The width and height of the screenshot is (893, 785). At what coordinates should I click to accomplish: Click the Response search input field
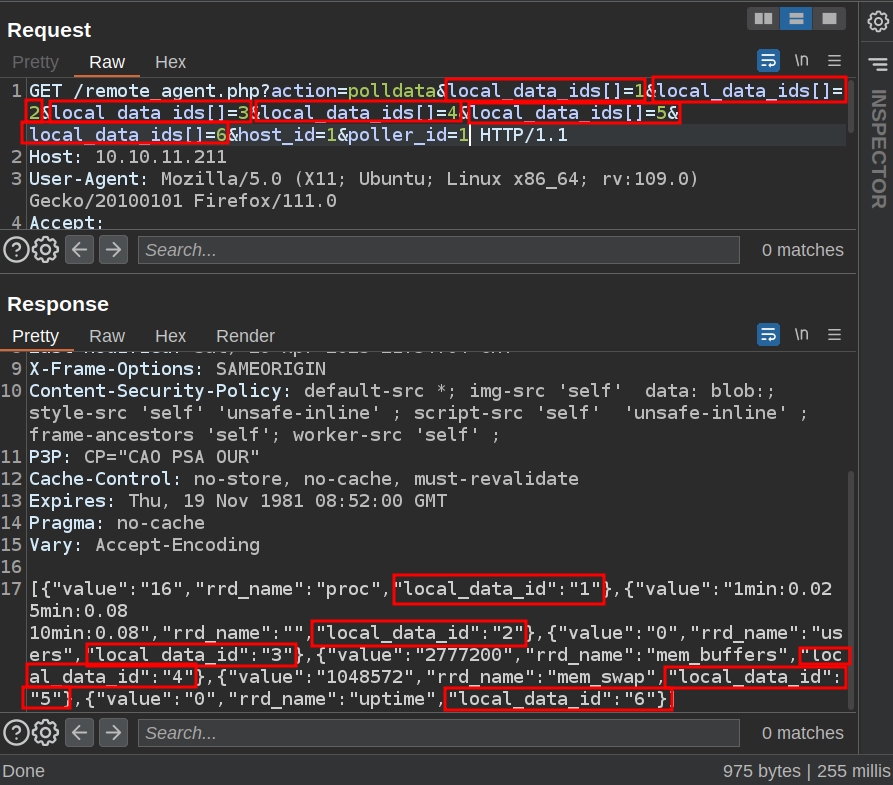tap(438, 733)
